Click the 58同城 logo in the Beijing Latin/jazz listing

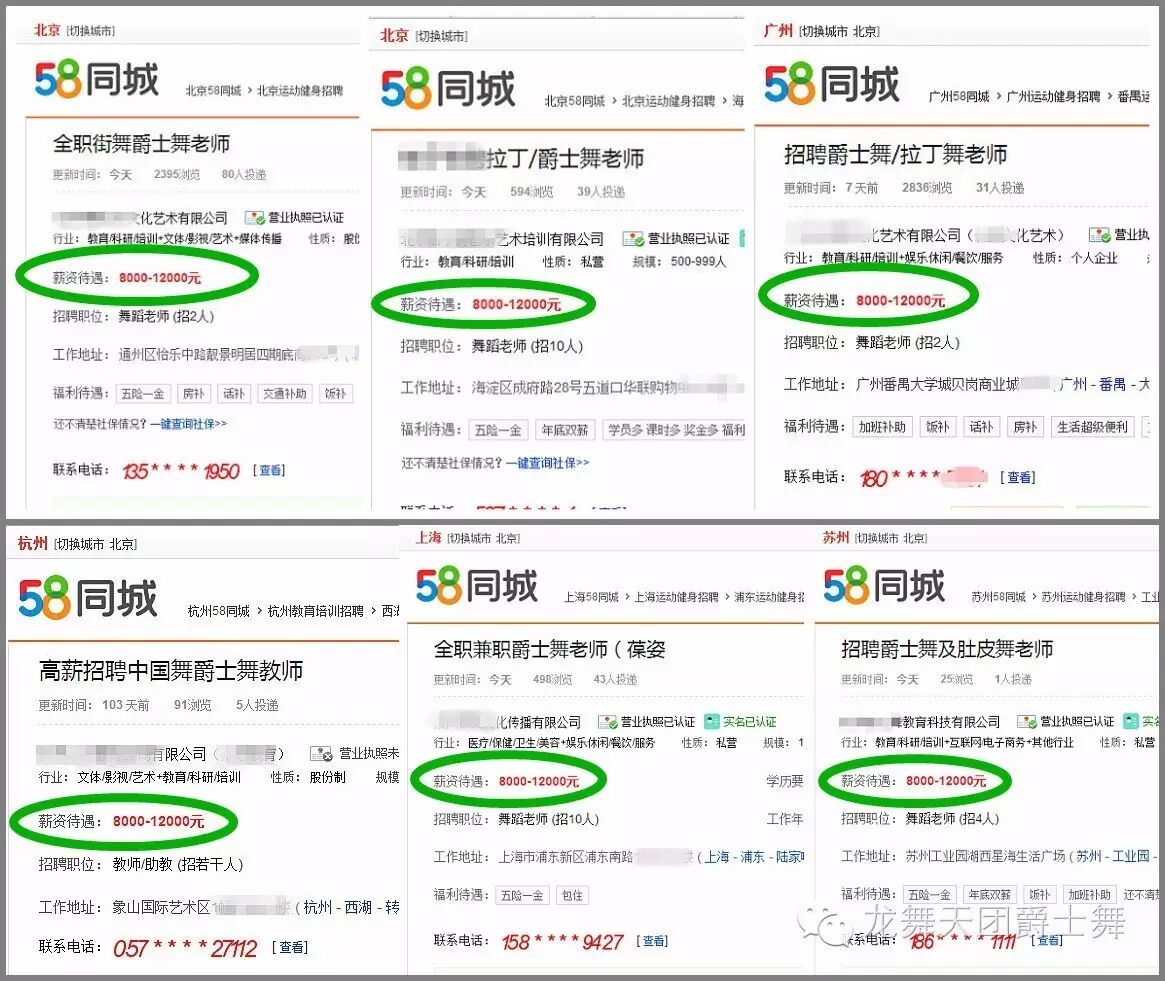(x=447, y=89)
